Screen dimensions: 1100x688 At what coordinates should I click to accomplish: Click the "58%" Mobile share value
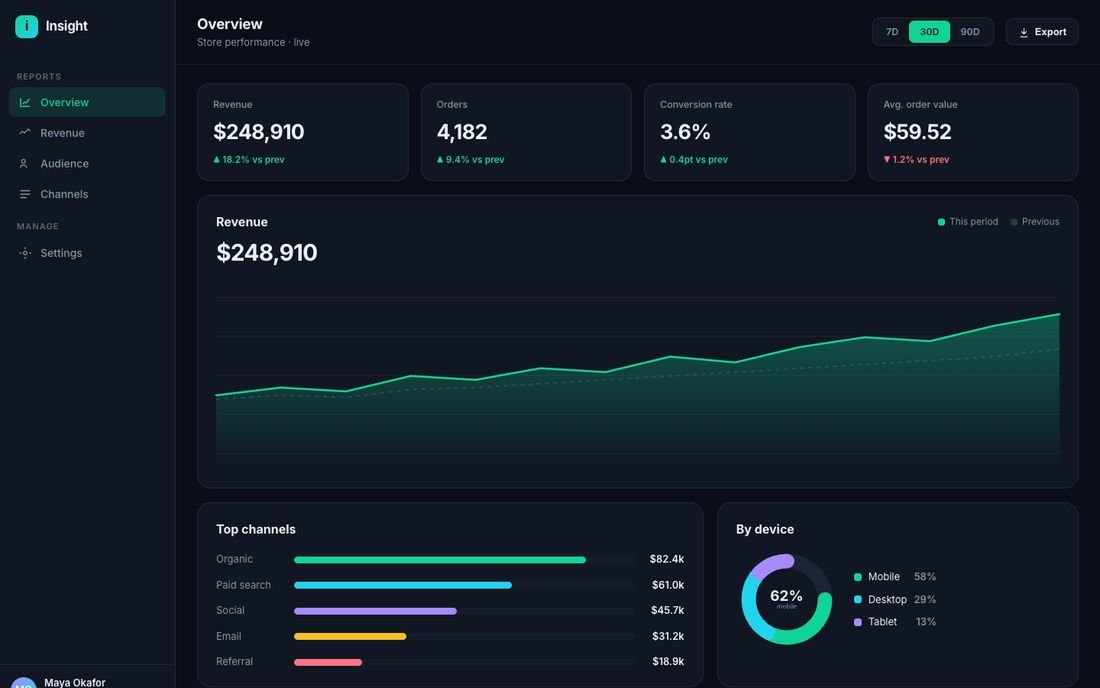point(925,576)
